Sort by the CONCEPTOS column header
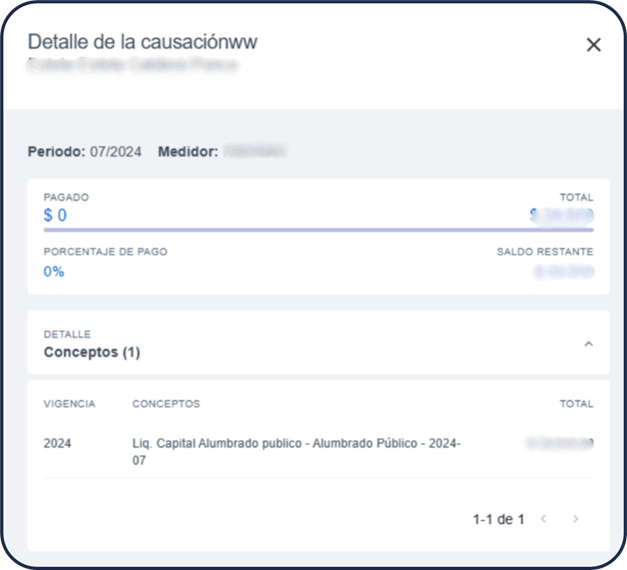 click(166, 404)
